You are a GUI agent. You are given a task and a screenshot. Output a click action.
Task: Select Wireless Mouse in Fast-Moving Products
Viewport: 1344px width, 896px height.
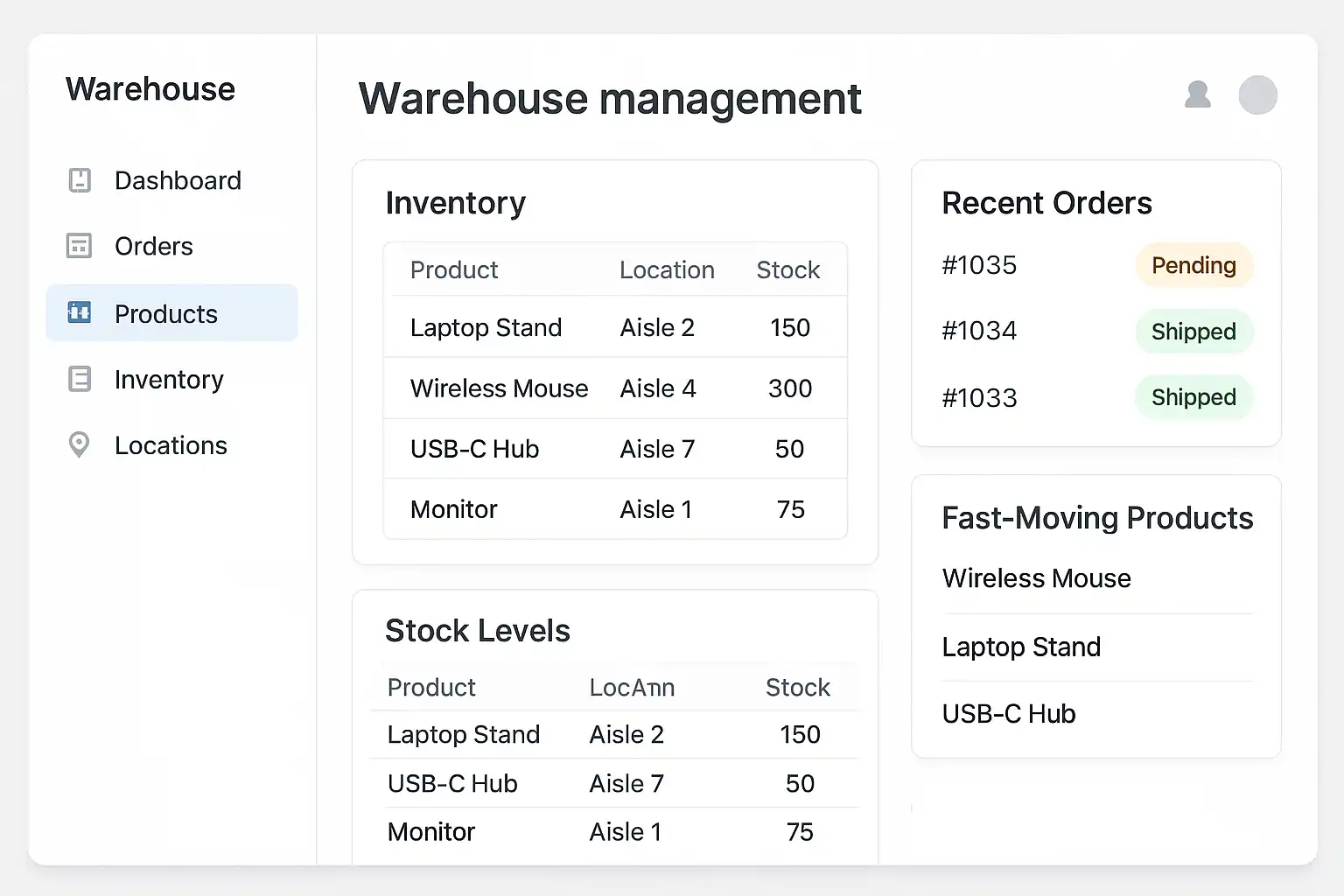(x=1036, y=578)
